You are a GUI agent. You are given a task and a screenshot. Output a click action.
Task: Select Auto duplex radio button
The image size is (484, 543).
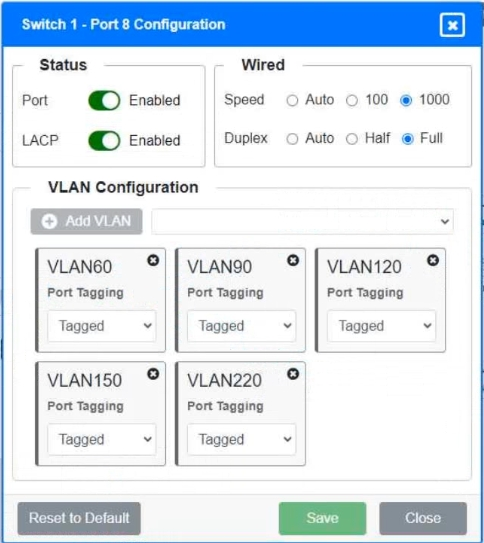pos(292,139)
